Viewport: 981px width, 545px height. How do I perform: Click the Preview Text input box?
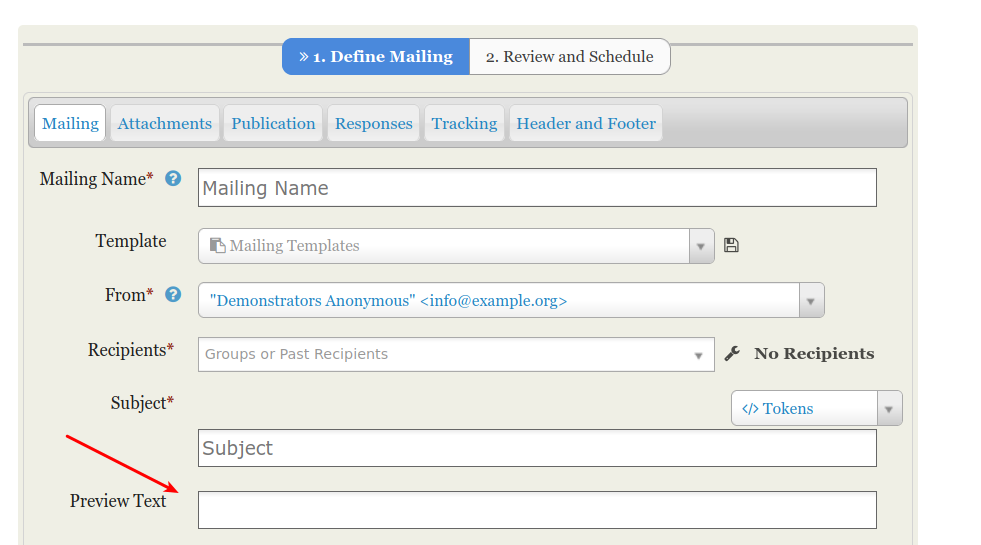pos(537,510)
